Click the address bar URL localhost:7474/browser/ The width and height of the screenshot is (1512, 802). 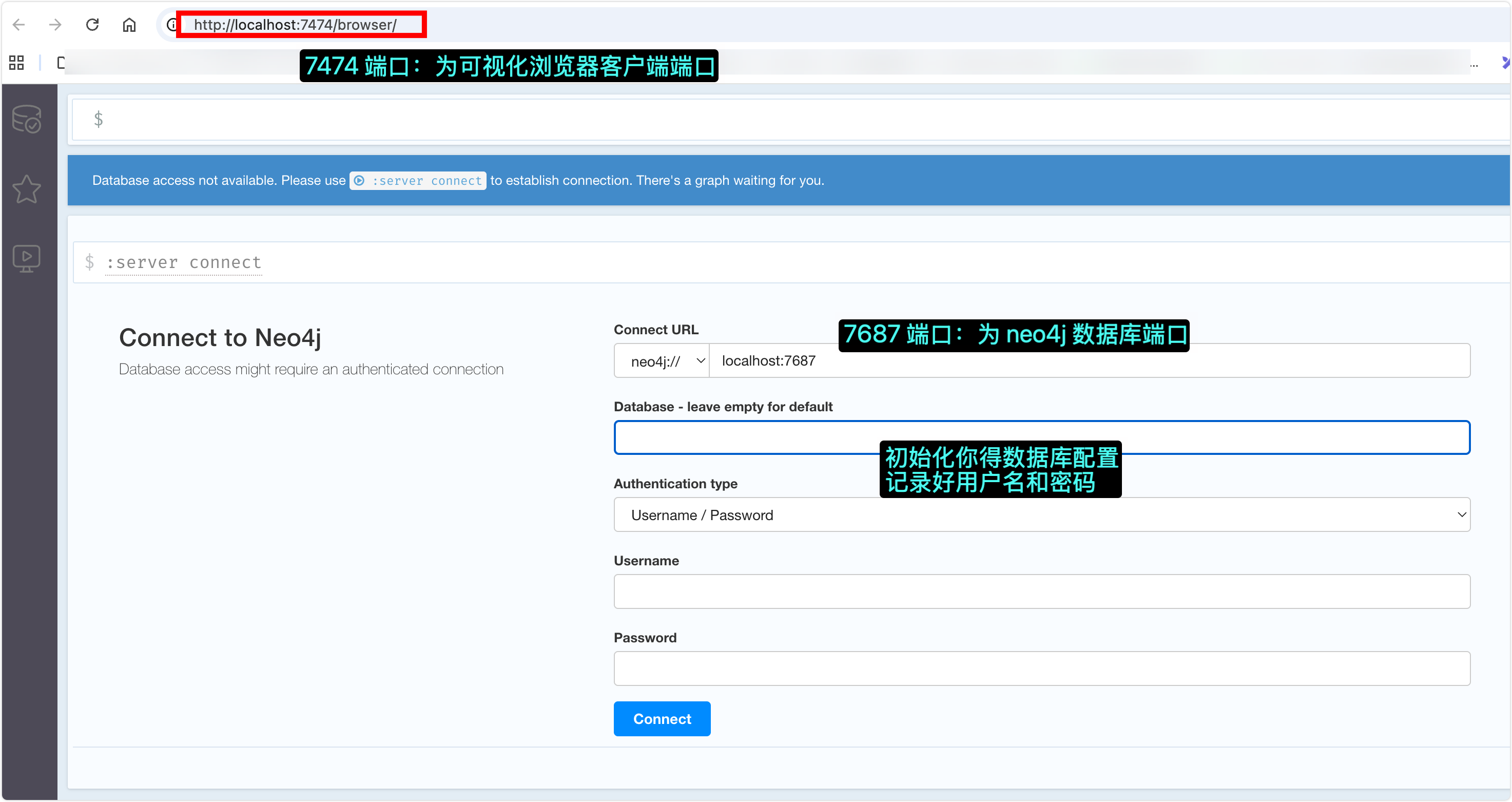(295, 25)
